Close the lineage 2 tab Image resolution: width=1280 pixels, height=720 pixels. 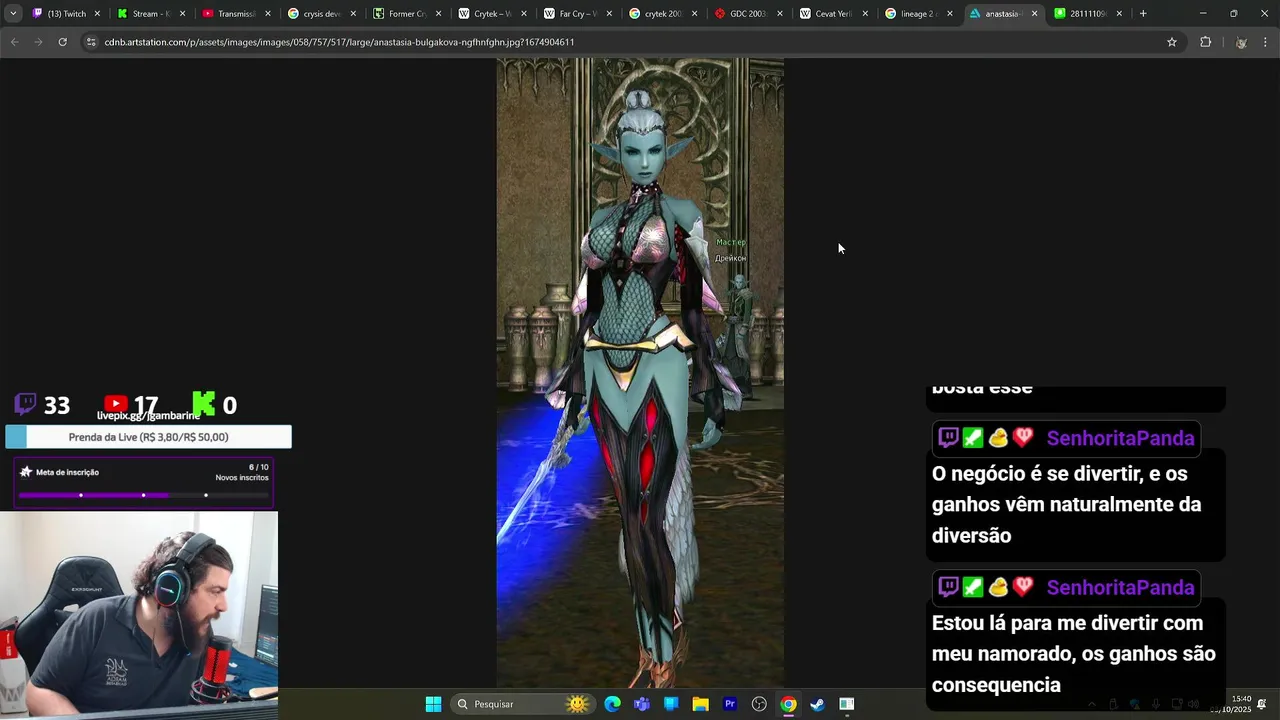(950, 14)
